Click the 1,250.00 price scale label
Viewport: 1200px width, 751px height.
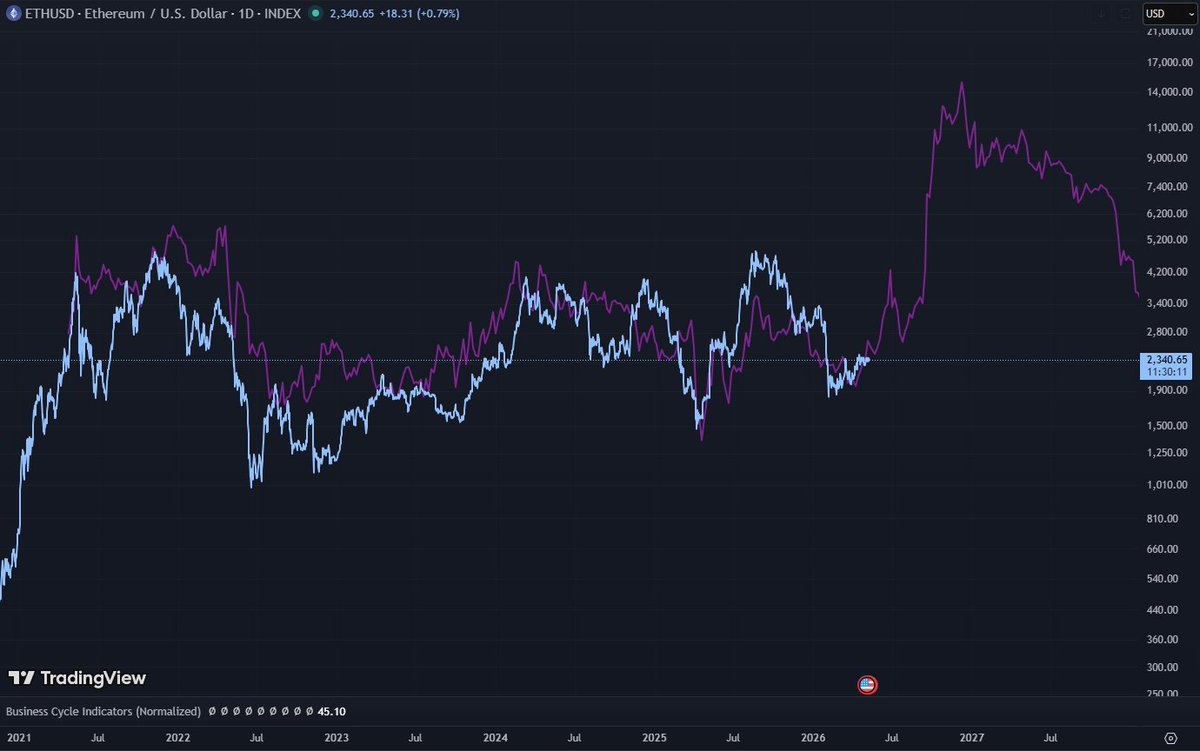tap(1168, 453)
